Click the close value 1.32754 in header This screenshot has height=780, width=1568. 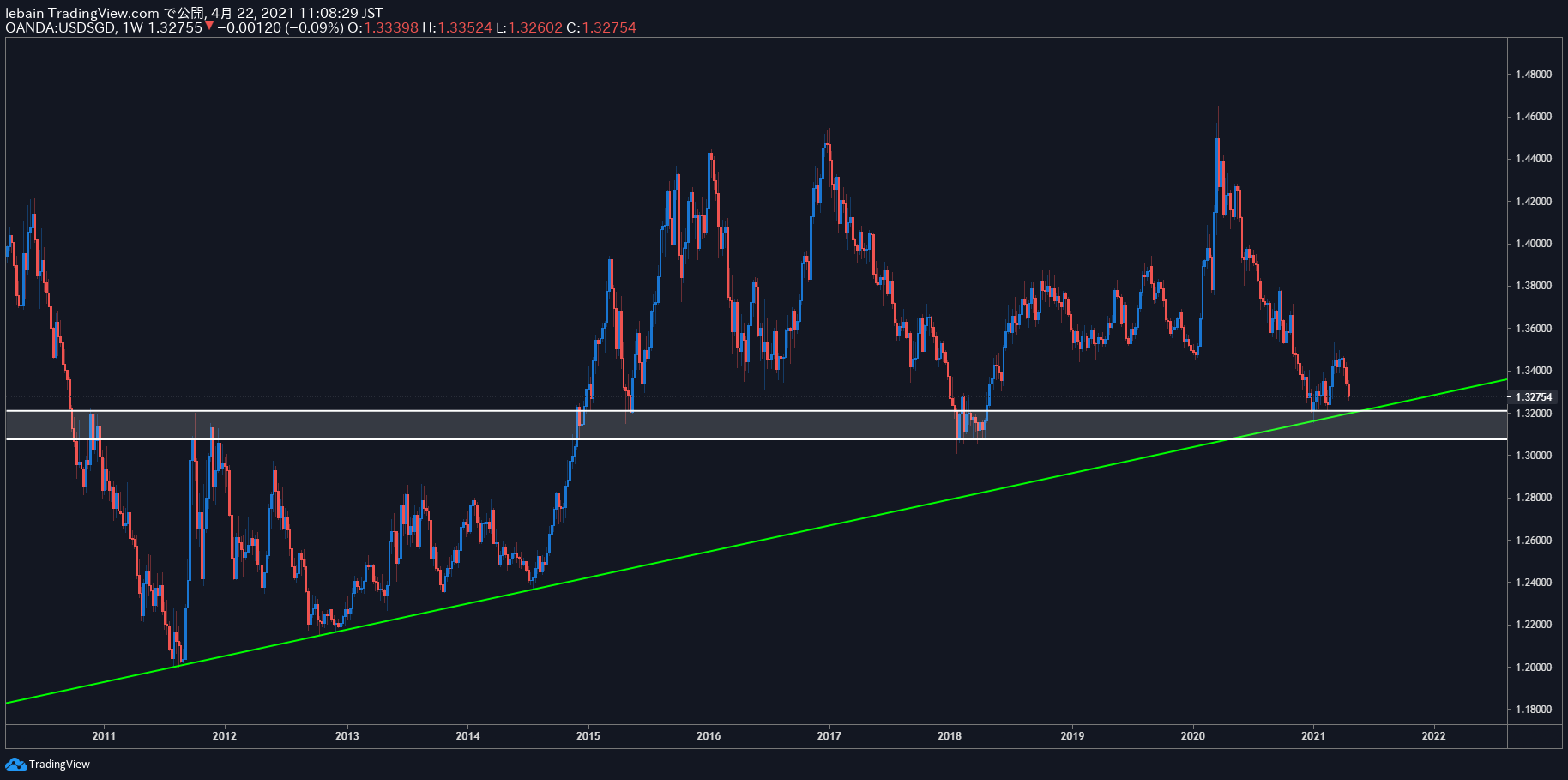pyautogui.click(x=609, y=27)
